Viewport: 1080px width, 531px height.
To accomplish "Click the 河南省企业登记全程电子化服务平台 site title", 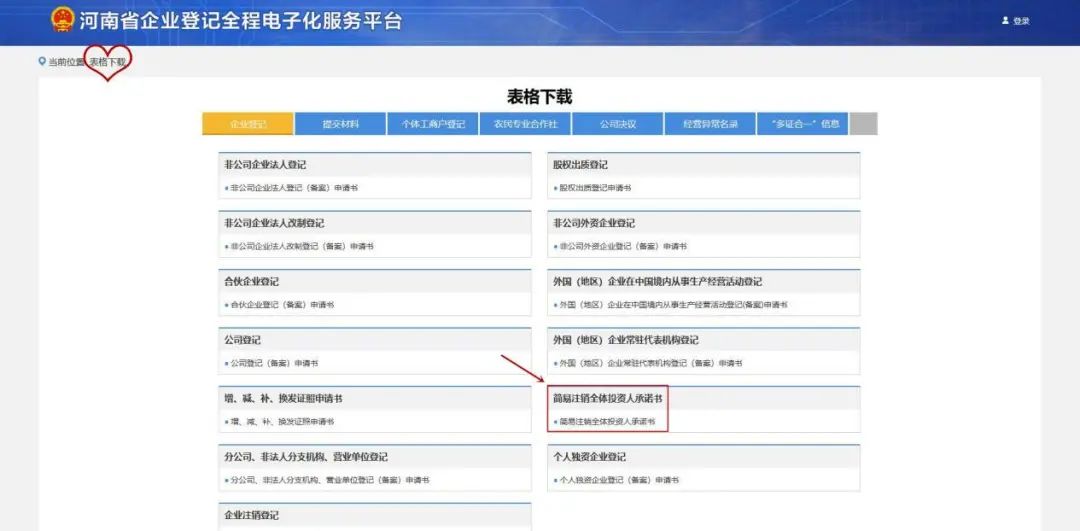I will pyautogui.click(x=240, y=21).
